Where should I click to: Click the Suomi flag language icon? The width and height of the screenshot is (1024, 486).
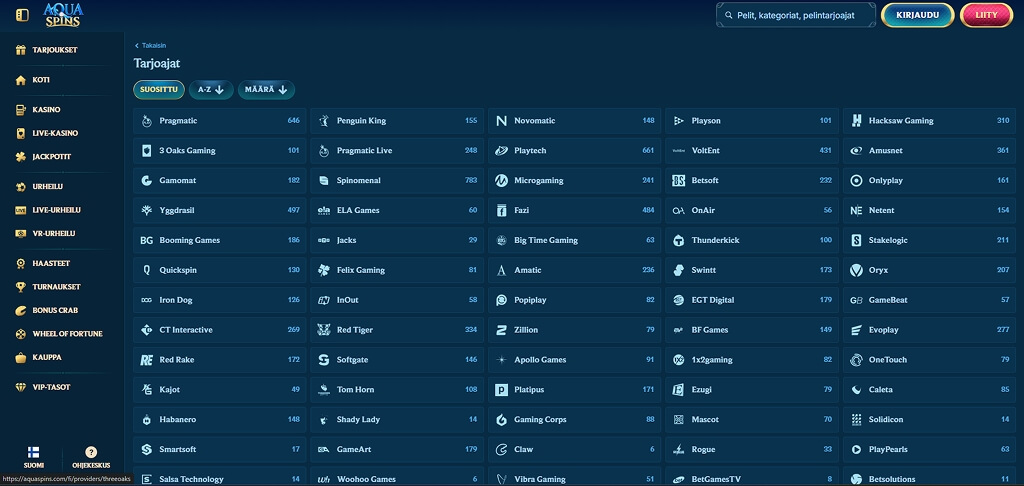pyautogui.click(x=33, y=452)
